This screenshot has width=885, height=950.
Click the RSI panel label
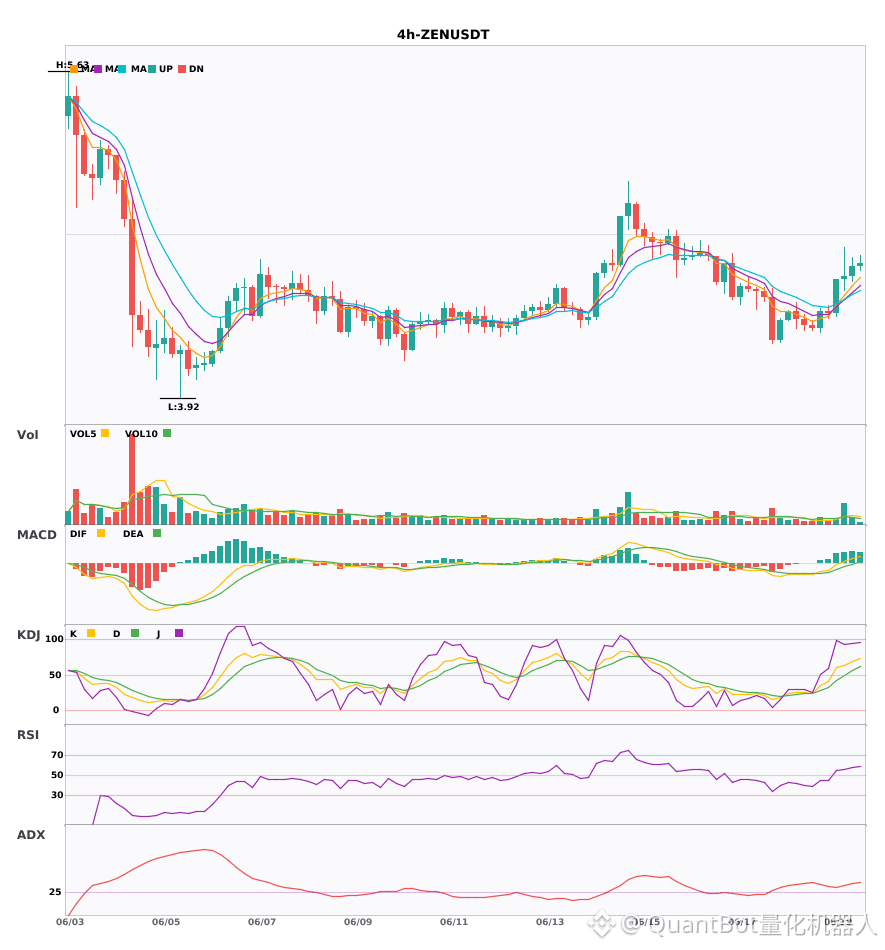click(28, 735)
